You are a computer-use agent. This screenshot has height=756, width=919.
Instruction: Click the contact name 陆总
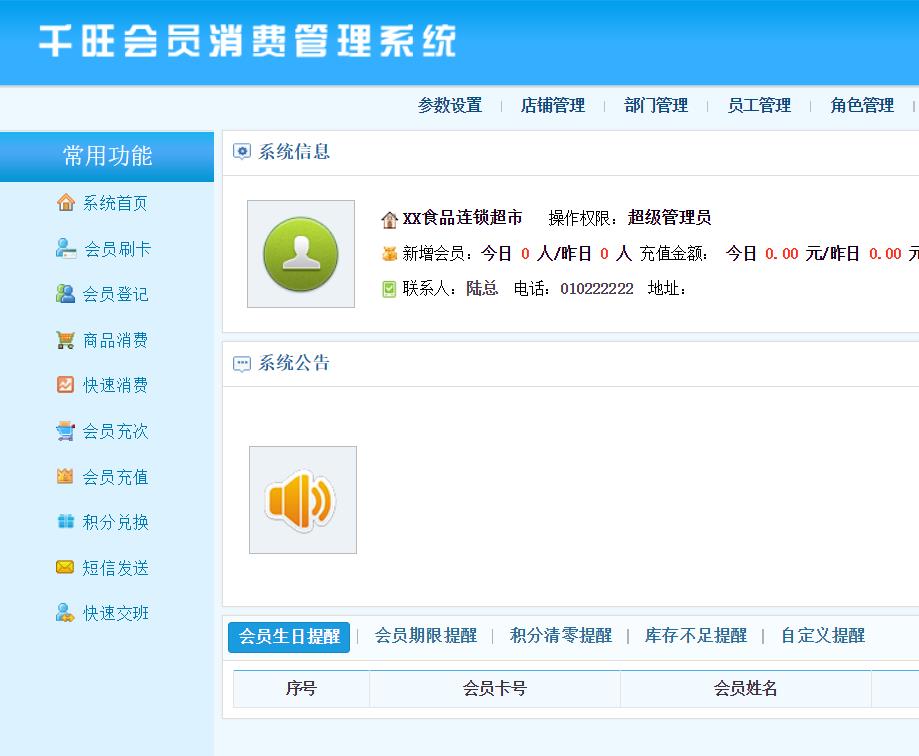(x=482, y=288)
